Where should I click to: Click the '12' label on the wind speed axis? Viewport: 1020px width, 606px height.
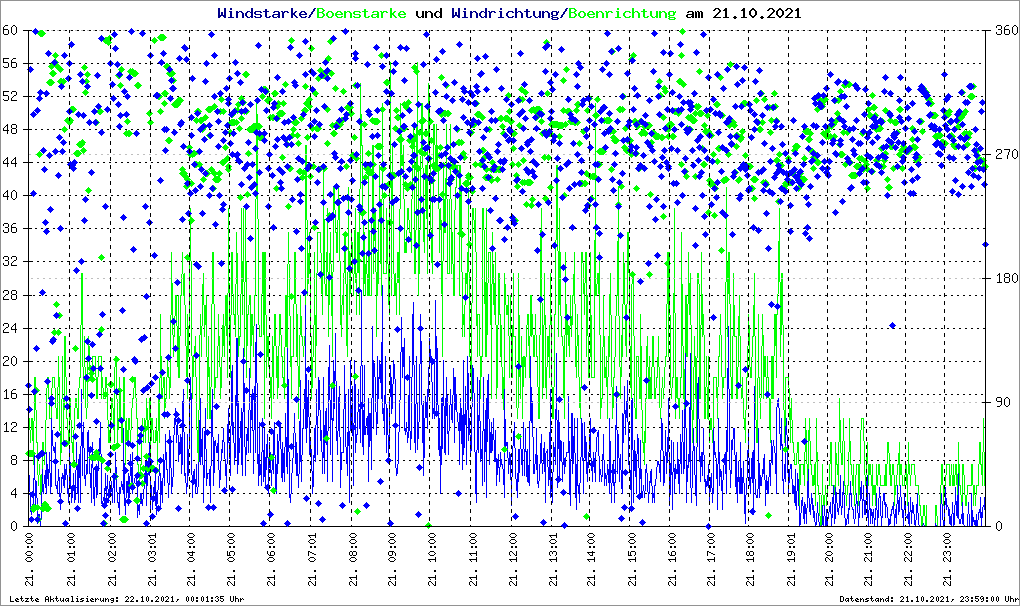coord(10,427)
